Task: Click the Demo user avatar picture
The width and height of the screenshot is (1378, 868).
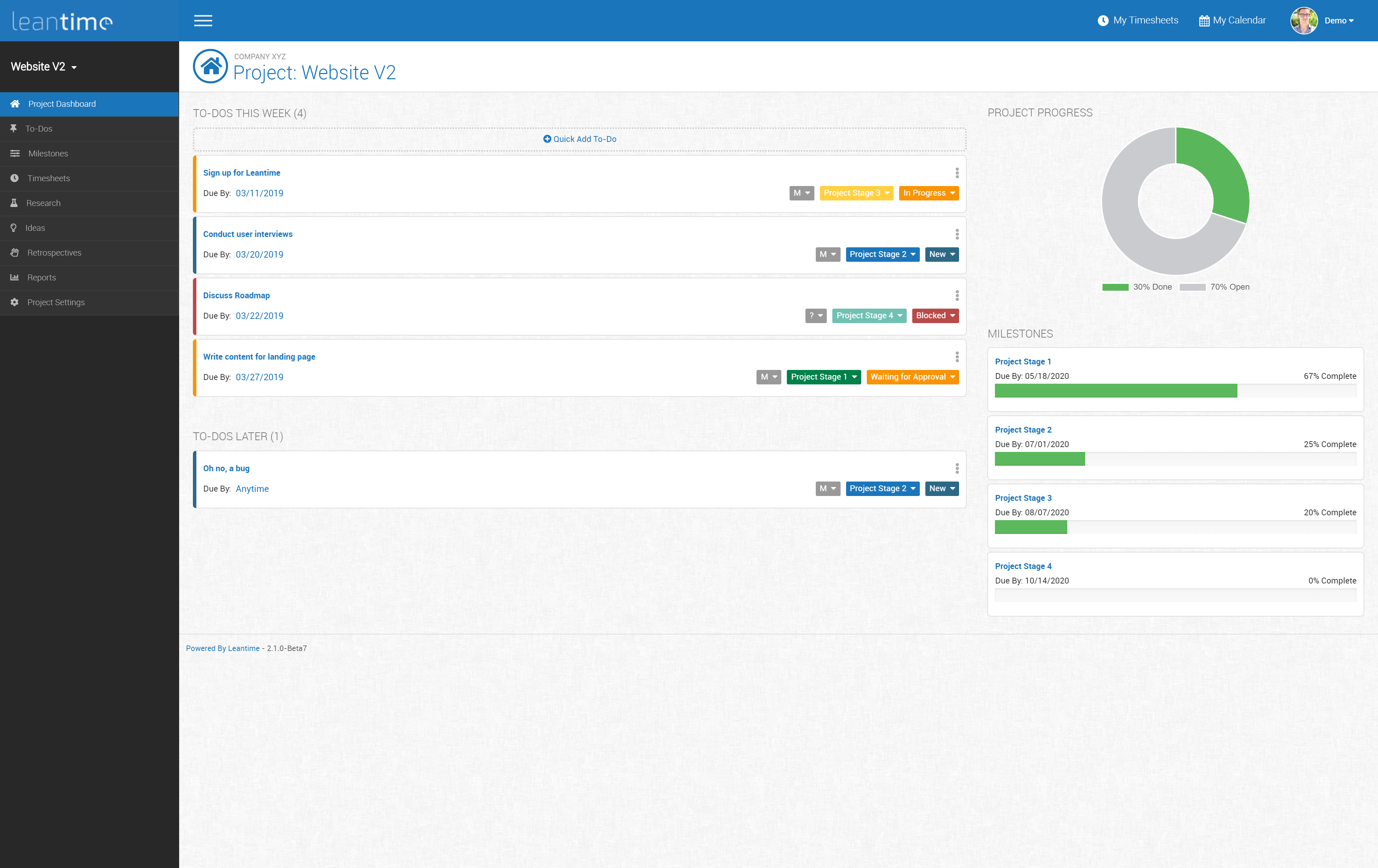Action: (x=1304, y=21)
